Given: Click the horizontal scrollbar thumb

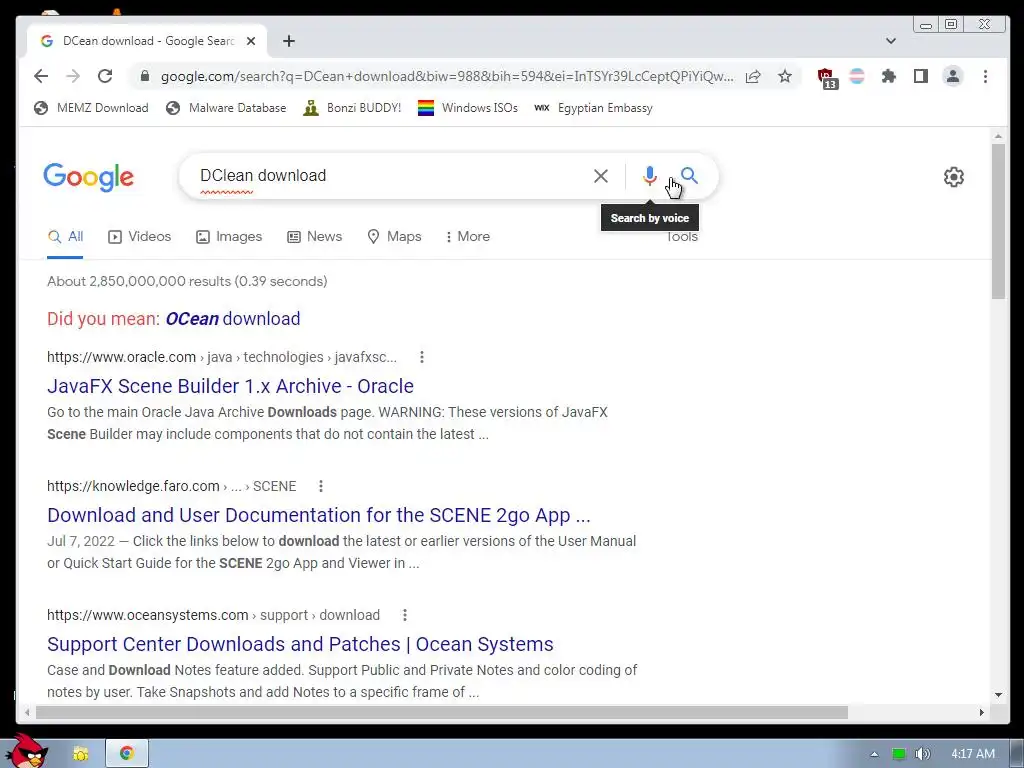Looking at the screenshot, I should click(x=441, y=712).
